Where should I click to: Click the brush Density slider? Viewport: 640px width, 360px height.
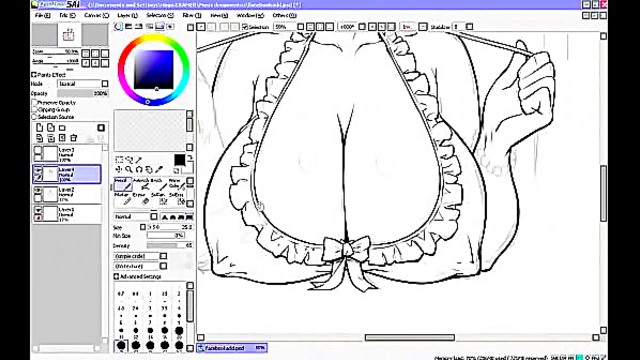(170, 246)
